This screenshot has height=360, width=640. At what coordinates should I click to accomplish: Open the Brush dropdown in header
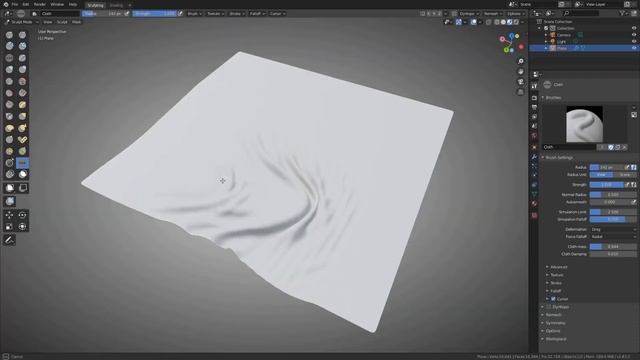click(194, 13)
